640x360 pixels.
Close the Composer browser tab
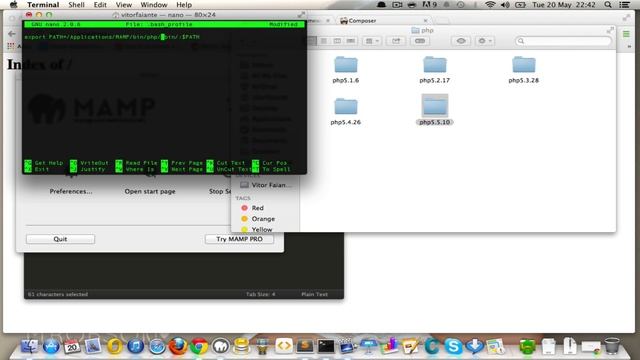point(425,20)
